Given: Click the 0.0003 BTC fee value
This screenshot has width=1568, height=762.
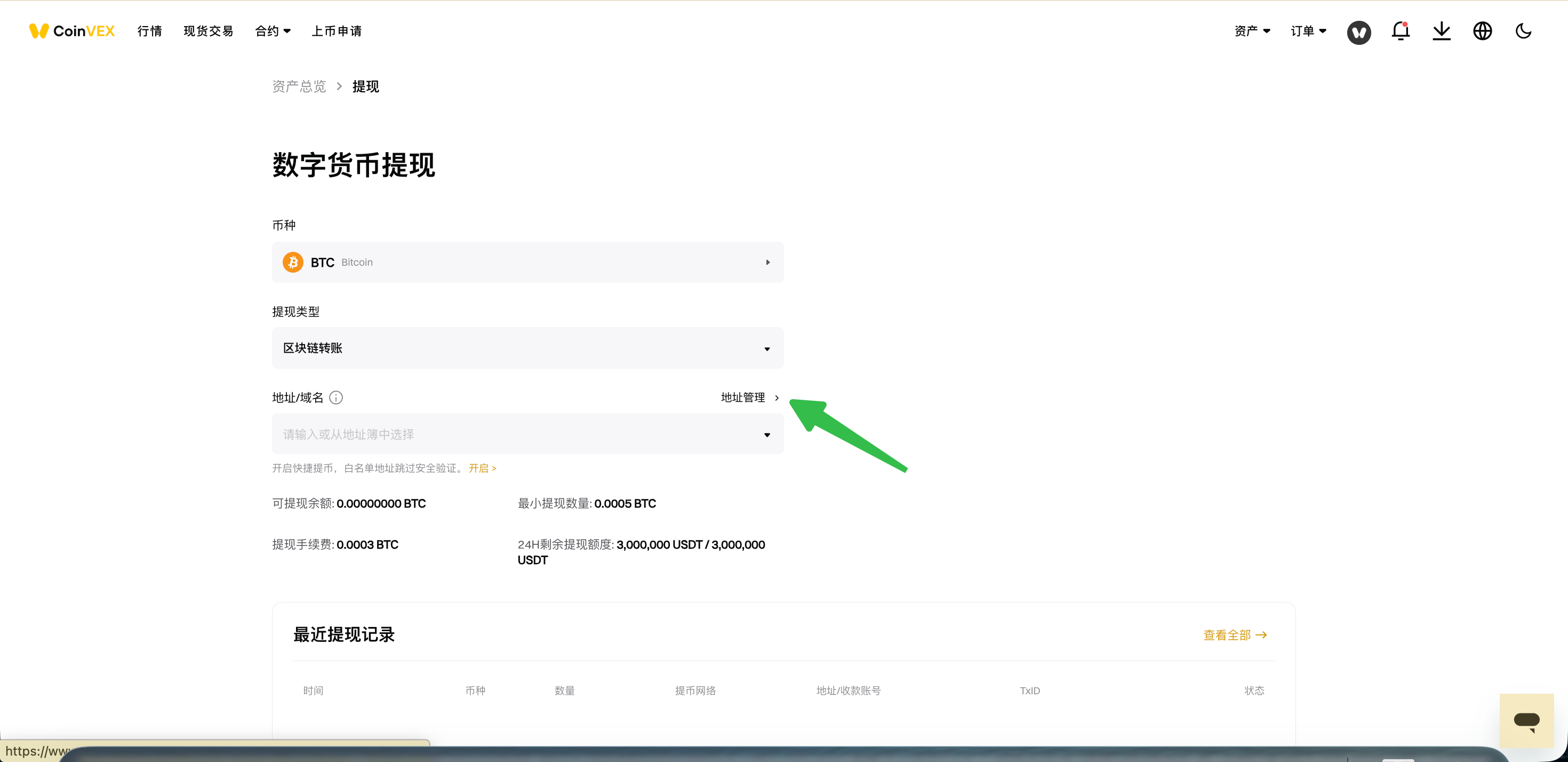Looking at the screenshot, I should click(367, 544).
